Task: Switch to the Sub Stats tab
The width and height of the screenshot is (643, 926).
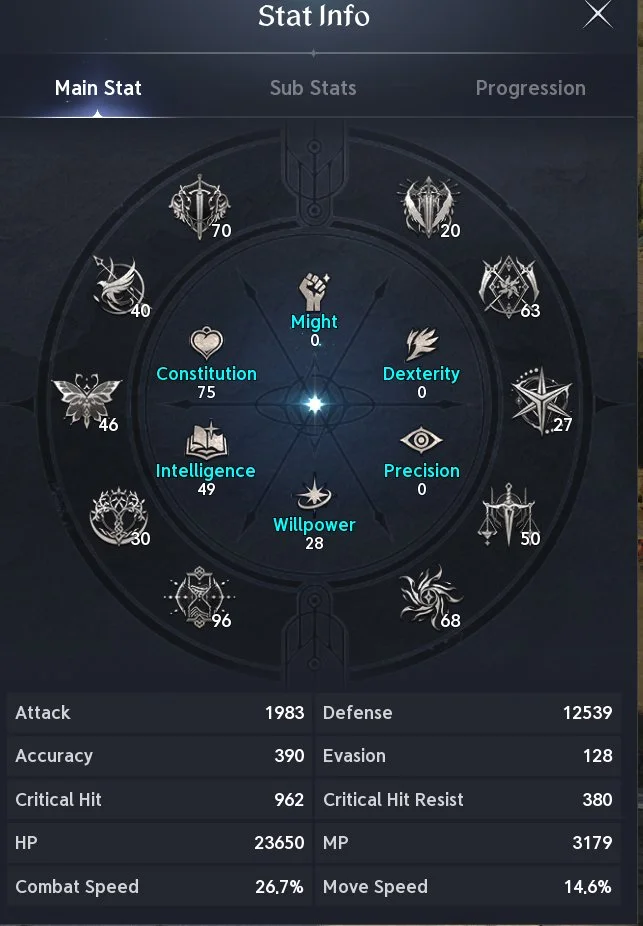Action: [x=313, y=88]
